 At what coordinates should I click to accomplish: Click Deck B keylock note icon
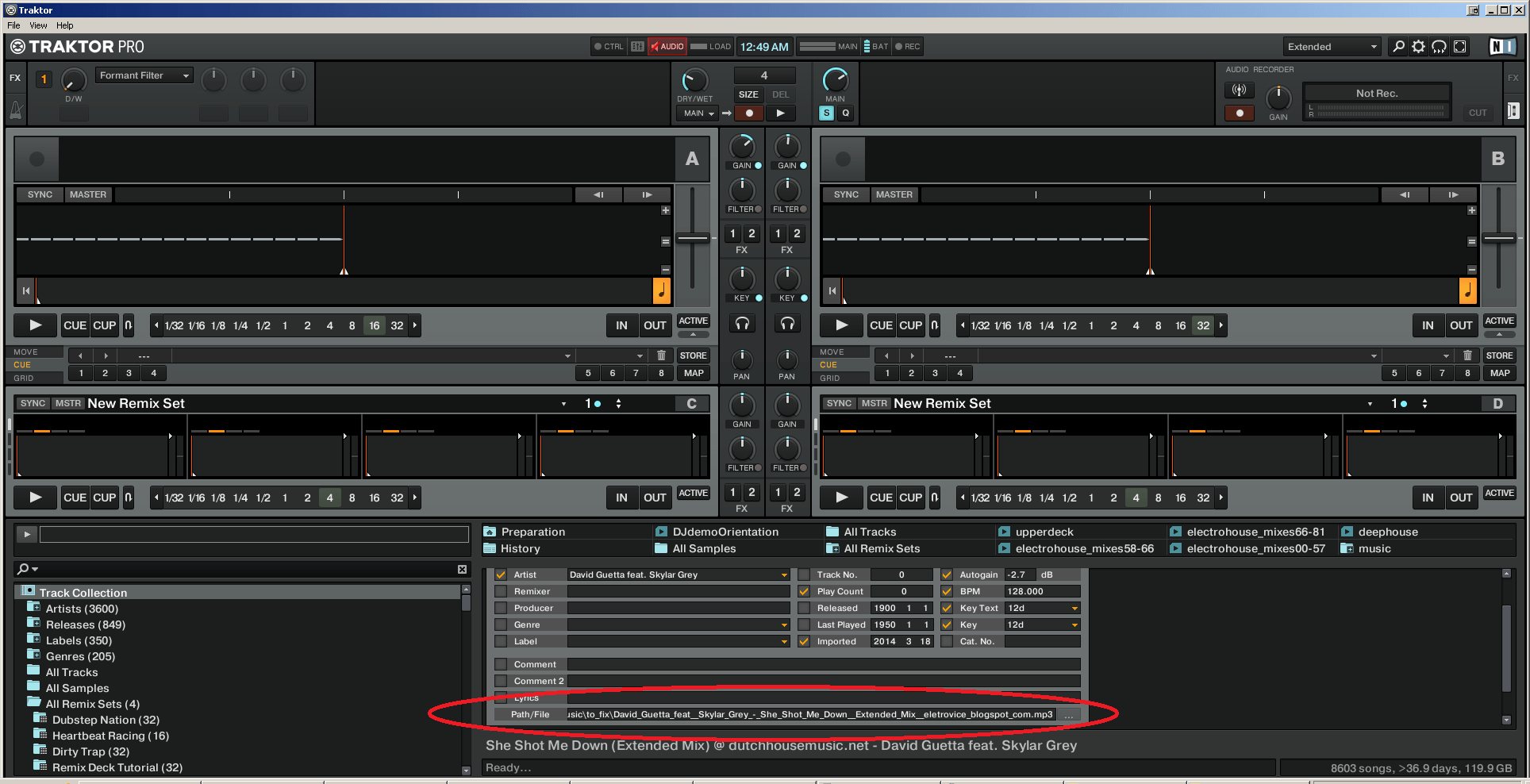(x=1468, y=290)
